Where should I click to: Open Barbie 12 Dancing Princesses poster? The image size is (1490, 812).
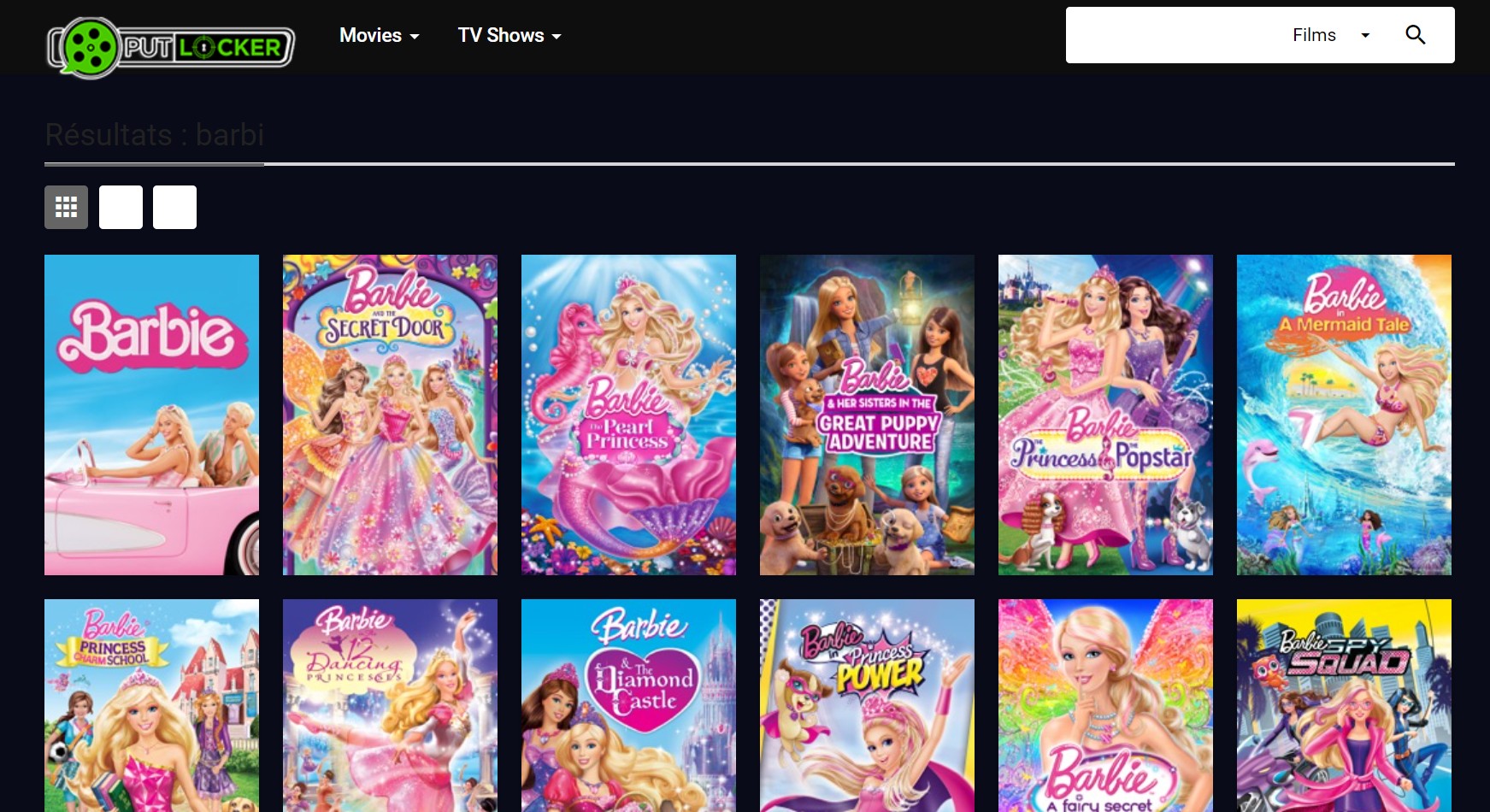390,705
